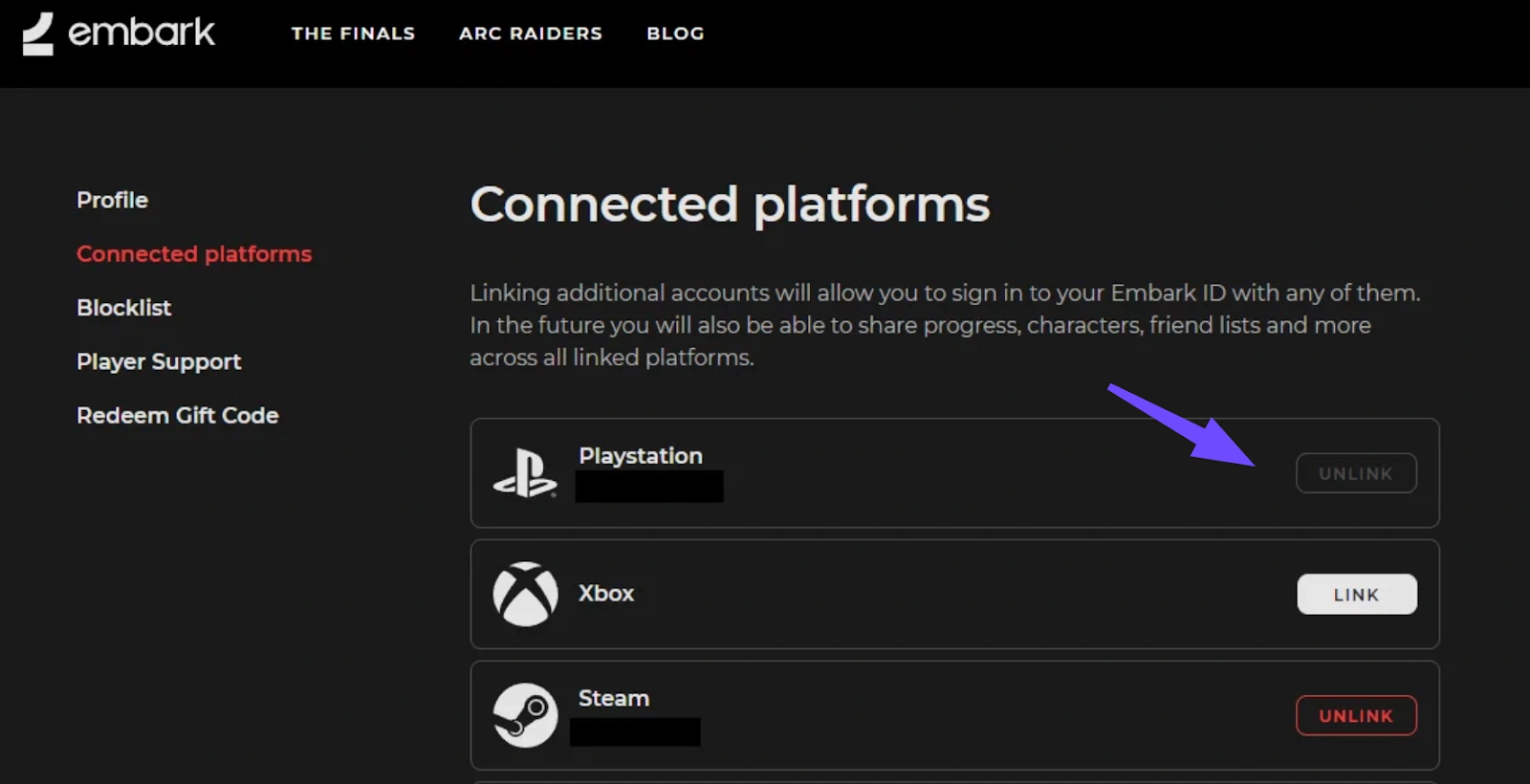Open THE FINALS nav menu item

tap(353, 33)
